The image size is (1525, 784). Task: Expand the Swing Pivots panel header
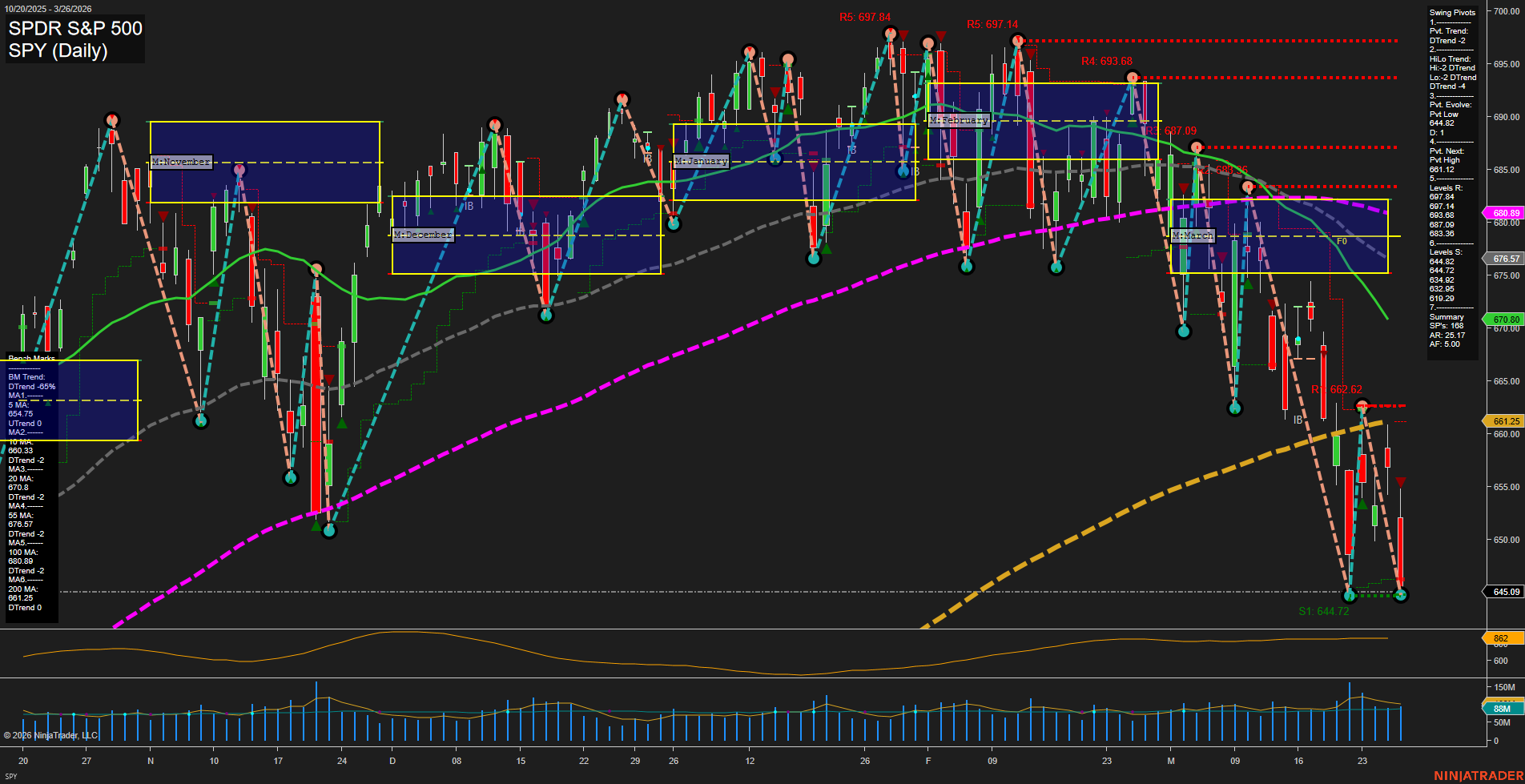click(1451, 12)
